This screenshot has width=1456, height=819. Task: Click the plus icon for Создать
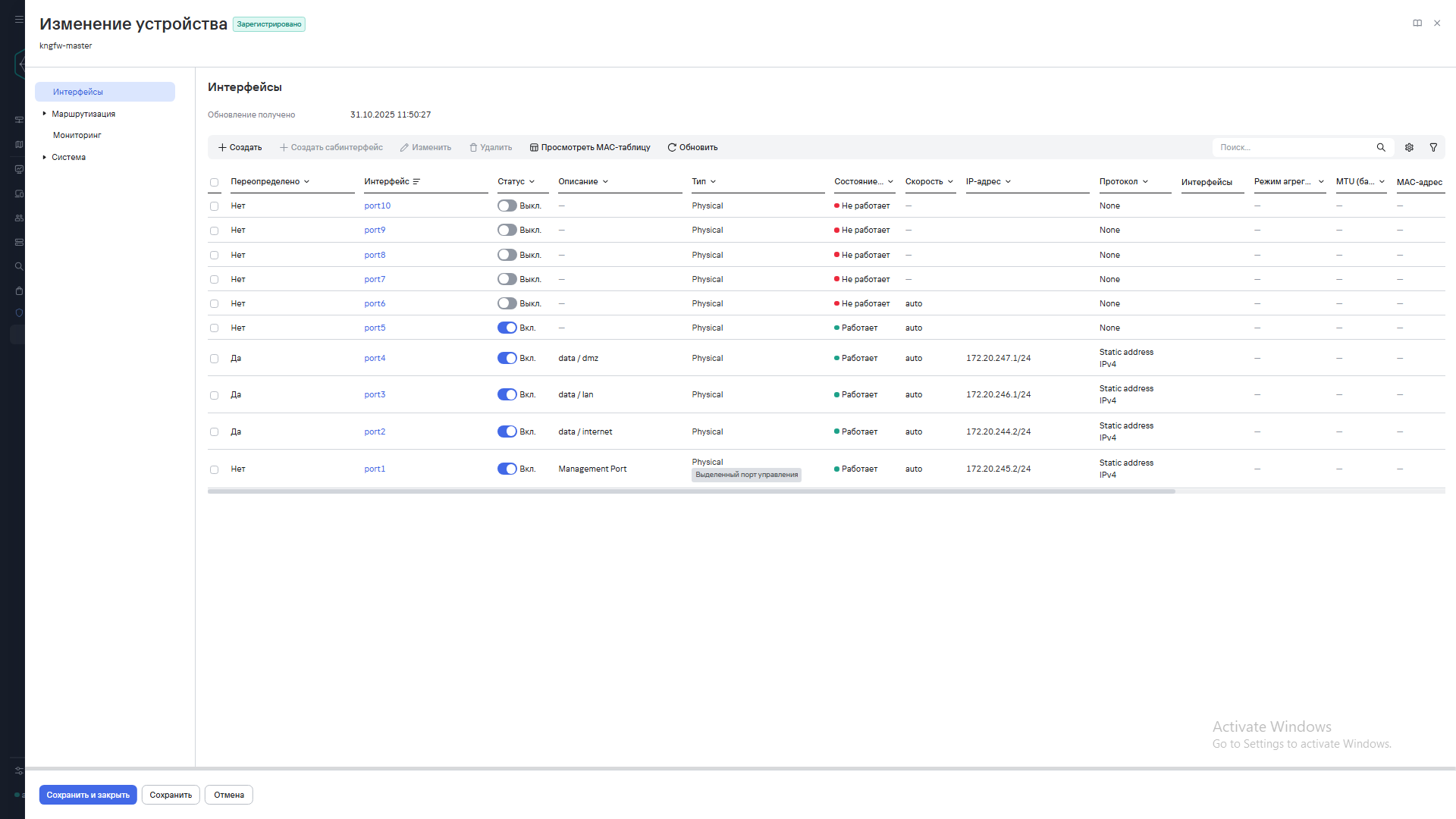[x=222, y=147]
